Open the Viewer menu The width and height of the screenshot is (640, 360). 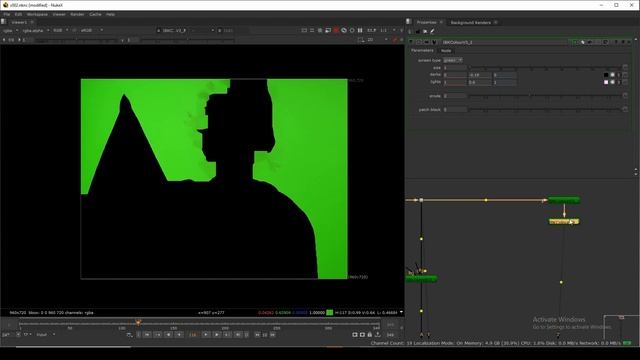point(59,14)
